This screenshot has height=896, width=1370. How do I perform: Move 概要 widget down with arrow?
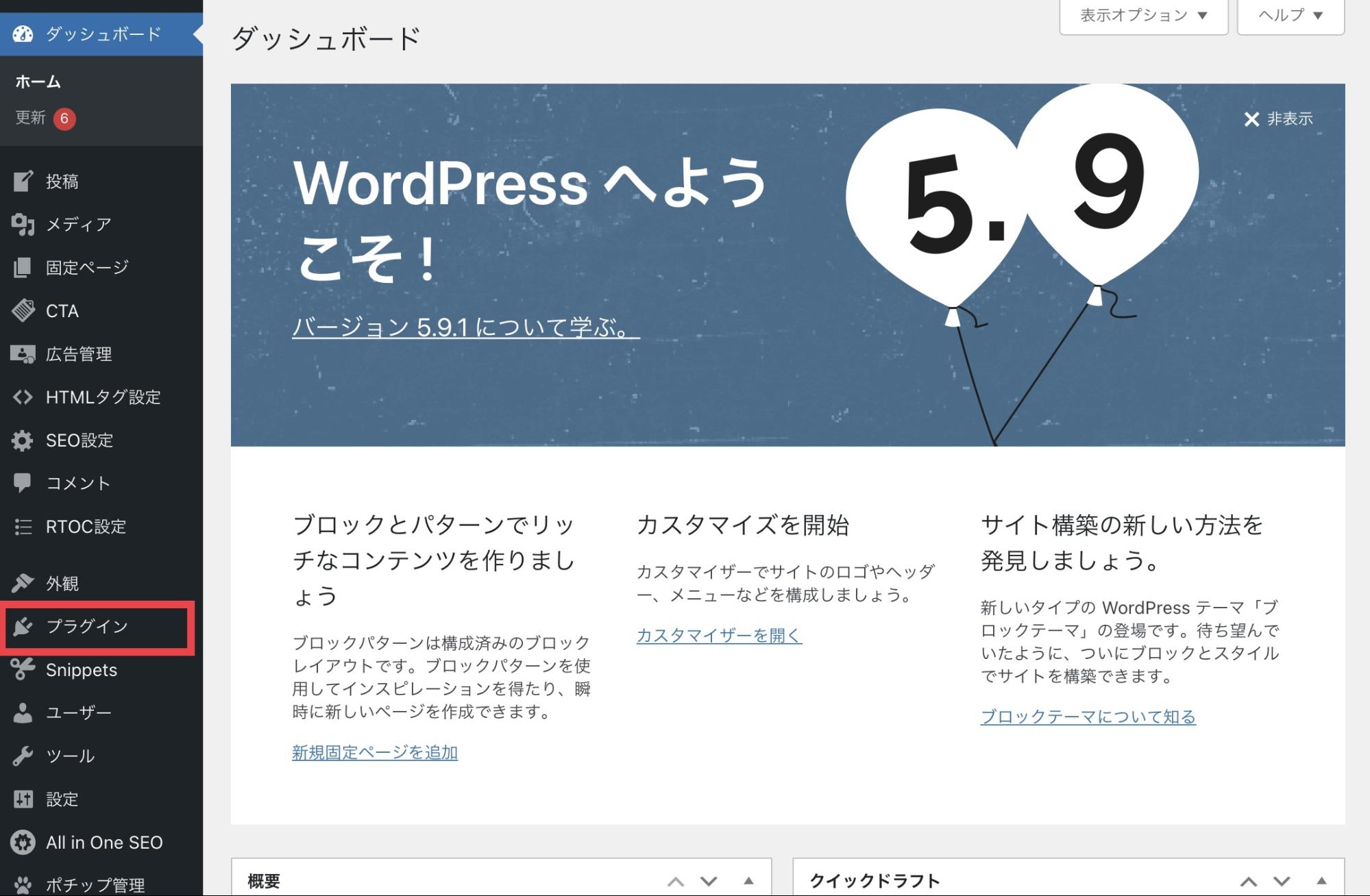[709, 881]
